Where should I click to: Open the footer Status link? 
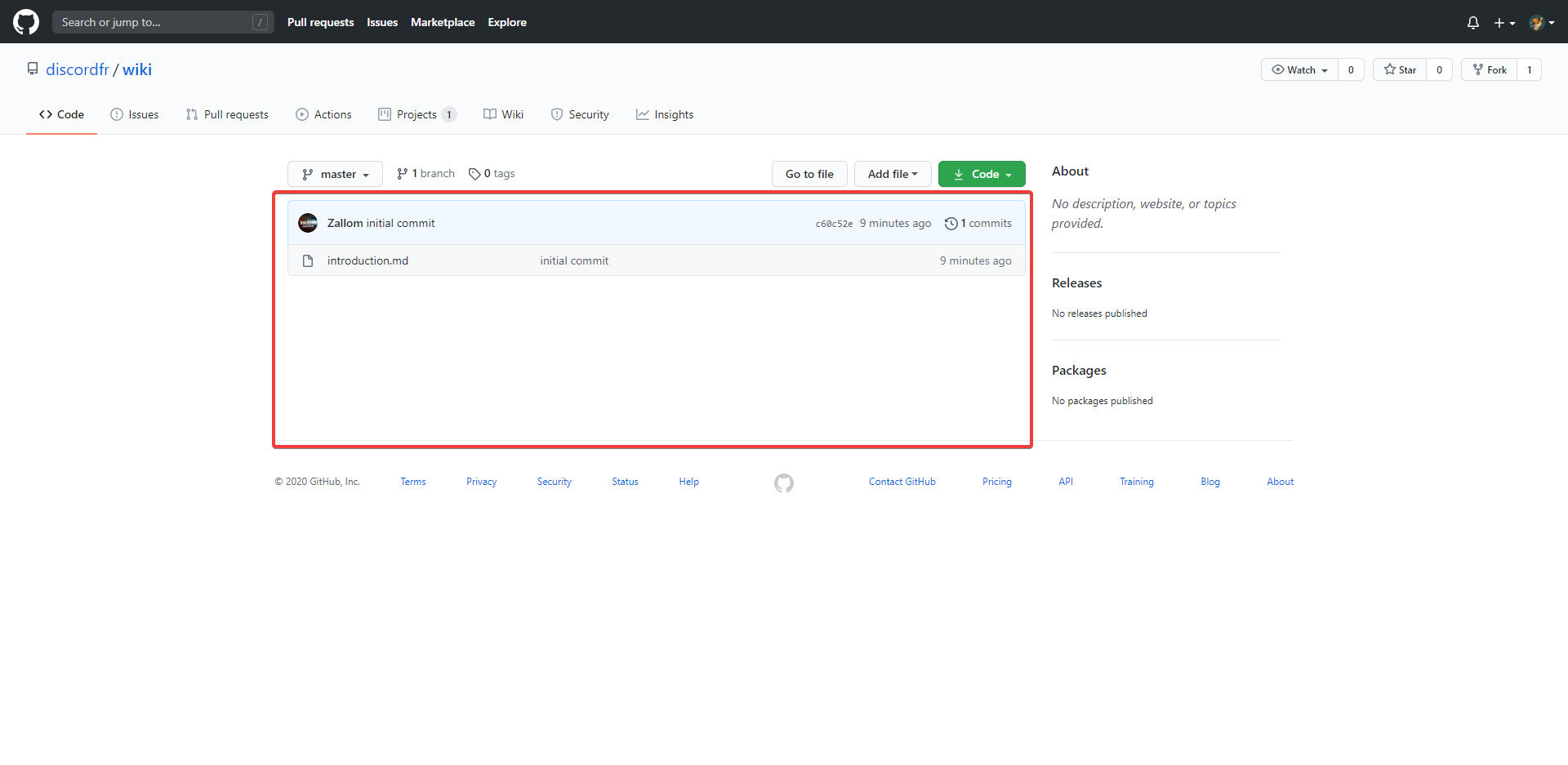625,482
